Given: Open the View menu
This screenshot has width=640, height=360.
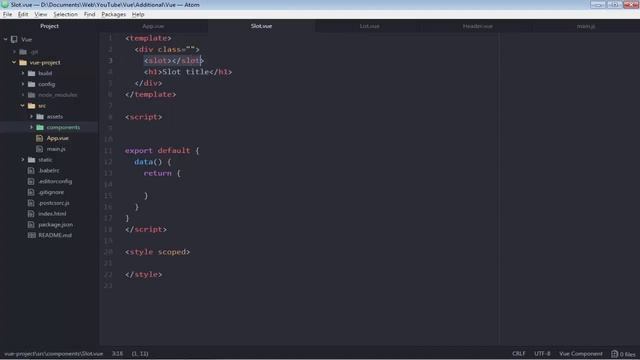Looking at the screenshot, I should [x=40, y=14].
